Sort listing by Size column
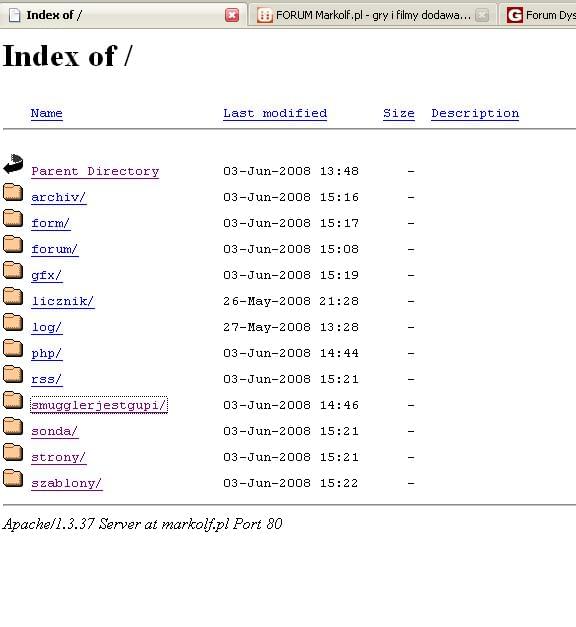Image resolution: width=576 pixels, height=627 pixels. click(399, 114)
